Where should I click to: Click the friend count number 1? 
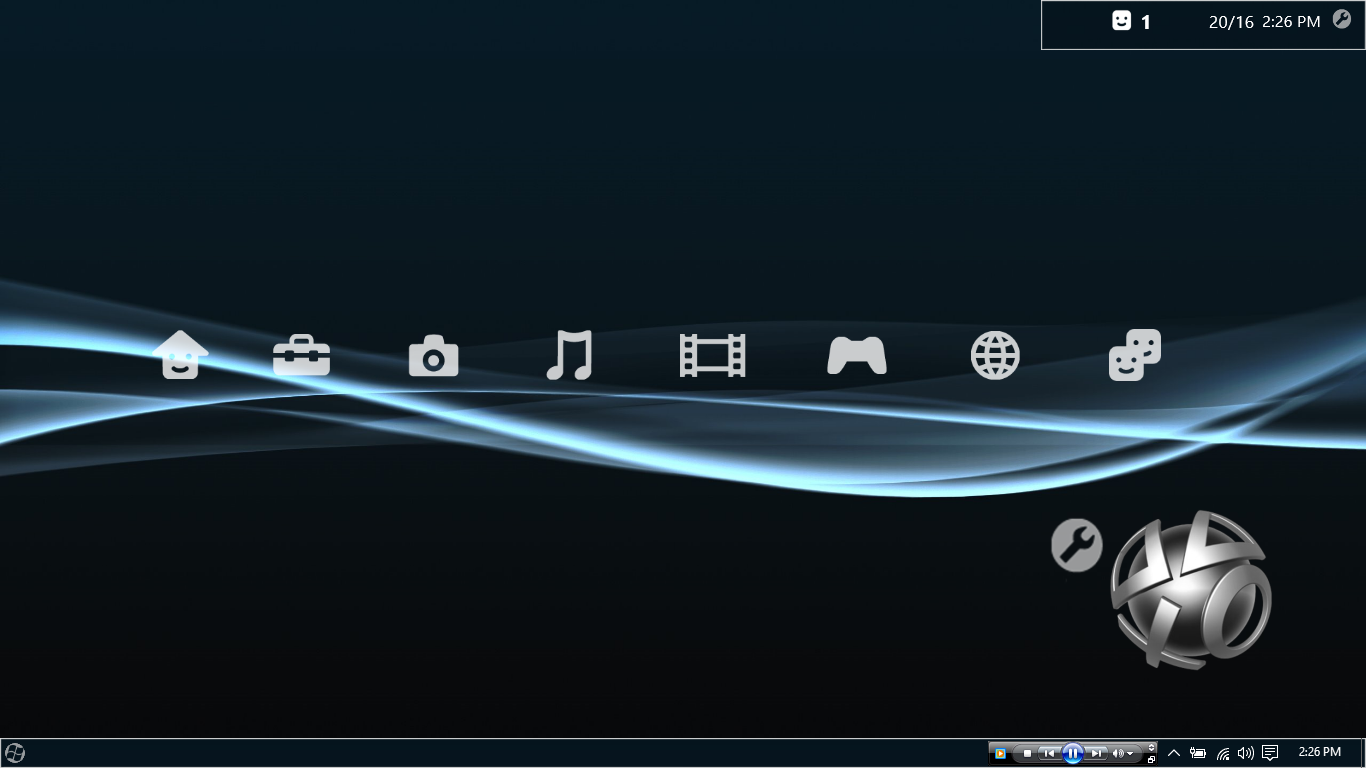tap(1146, 22)
